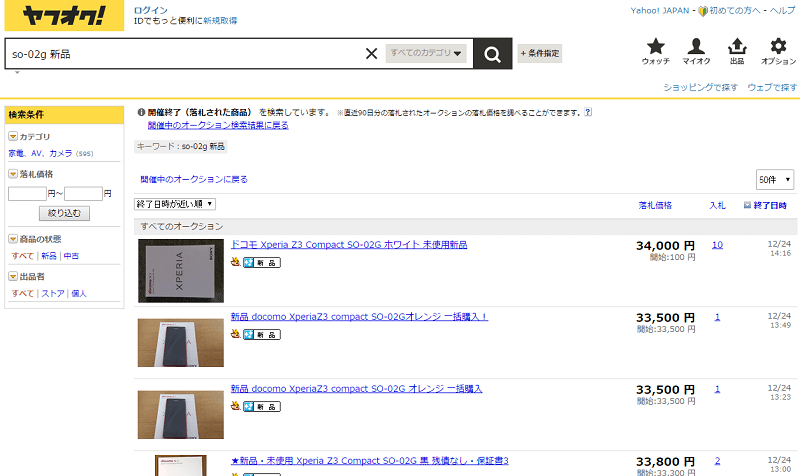Viewport: 800px width, 476px height.
Task: Click the help question mark icon
Action: [588, 112]
